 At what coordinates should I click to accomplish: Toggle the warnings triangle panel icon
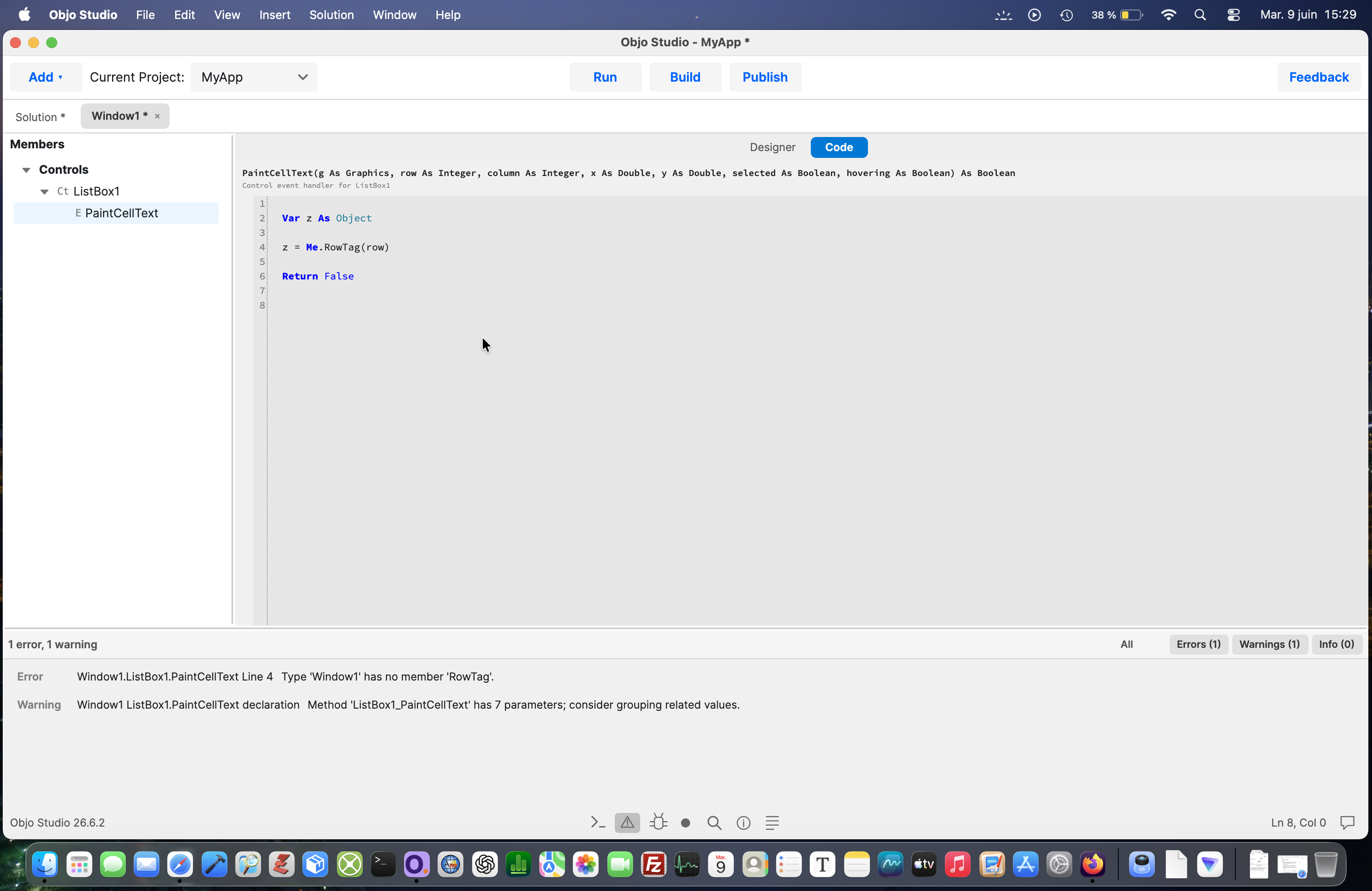pos(627,822)
